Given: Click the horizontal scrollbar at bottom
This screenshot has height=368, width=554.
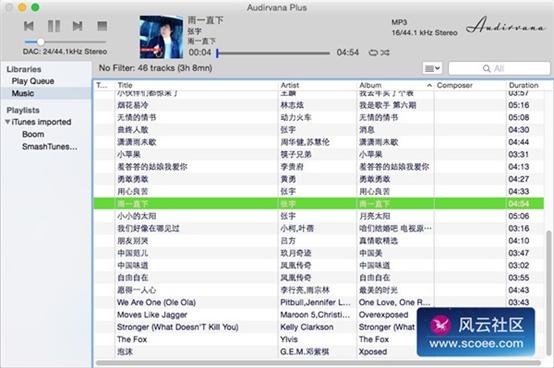Looking at the screenshot, I should (318, 363).
